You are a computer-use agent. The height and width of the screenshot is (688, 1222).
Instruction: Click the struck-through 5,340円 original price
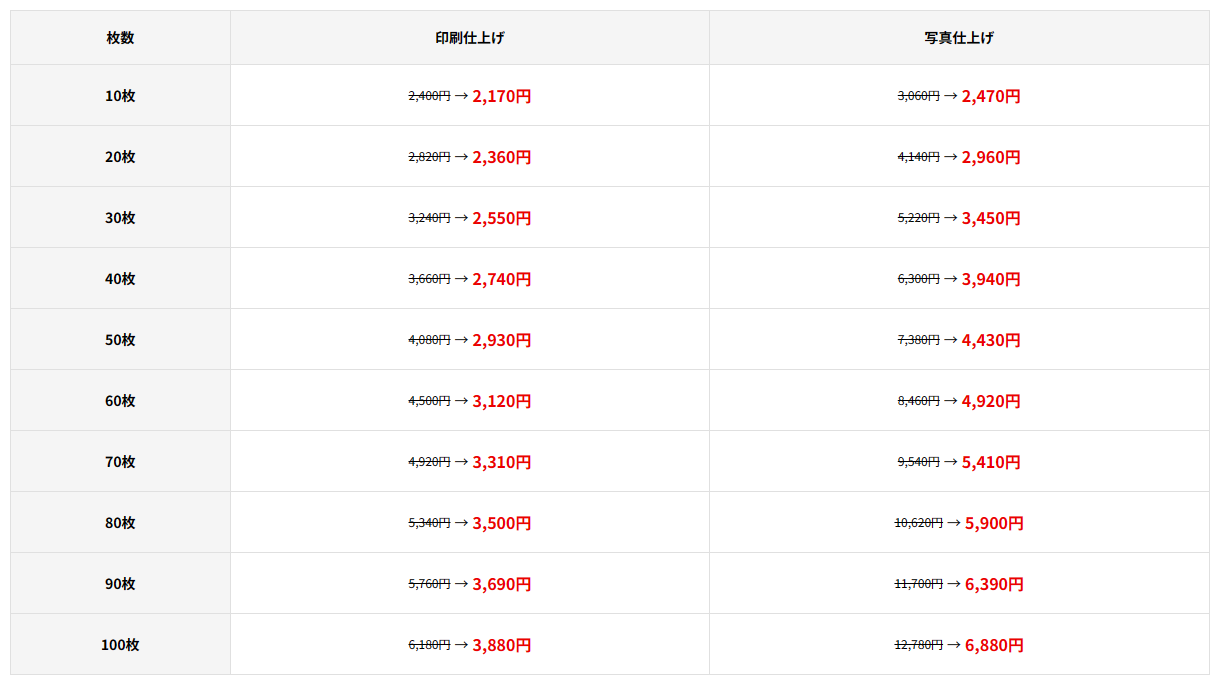(x=429, y=523)
